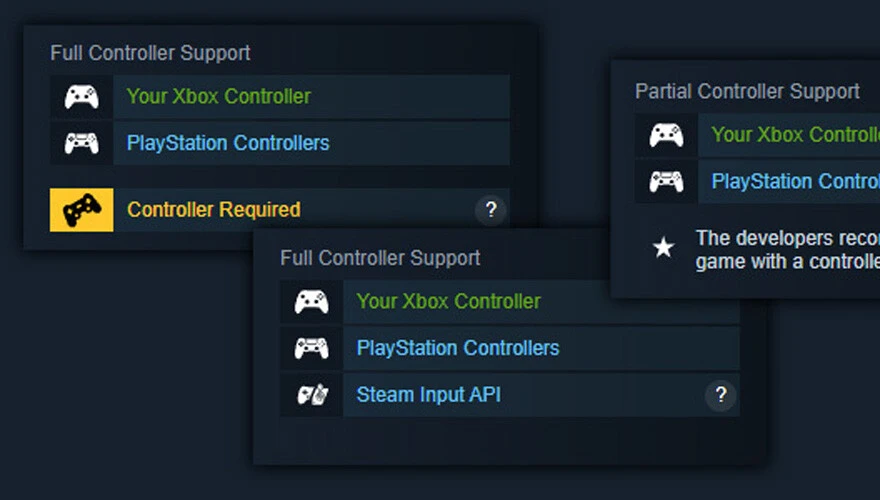This screenshot has height=500, width=880.
Task: Click the Xbox gamepad icon in the Partial Controller Support panel
Action: coord(666,135)
